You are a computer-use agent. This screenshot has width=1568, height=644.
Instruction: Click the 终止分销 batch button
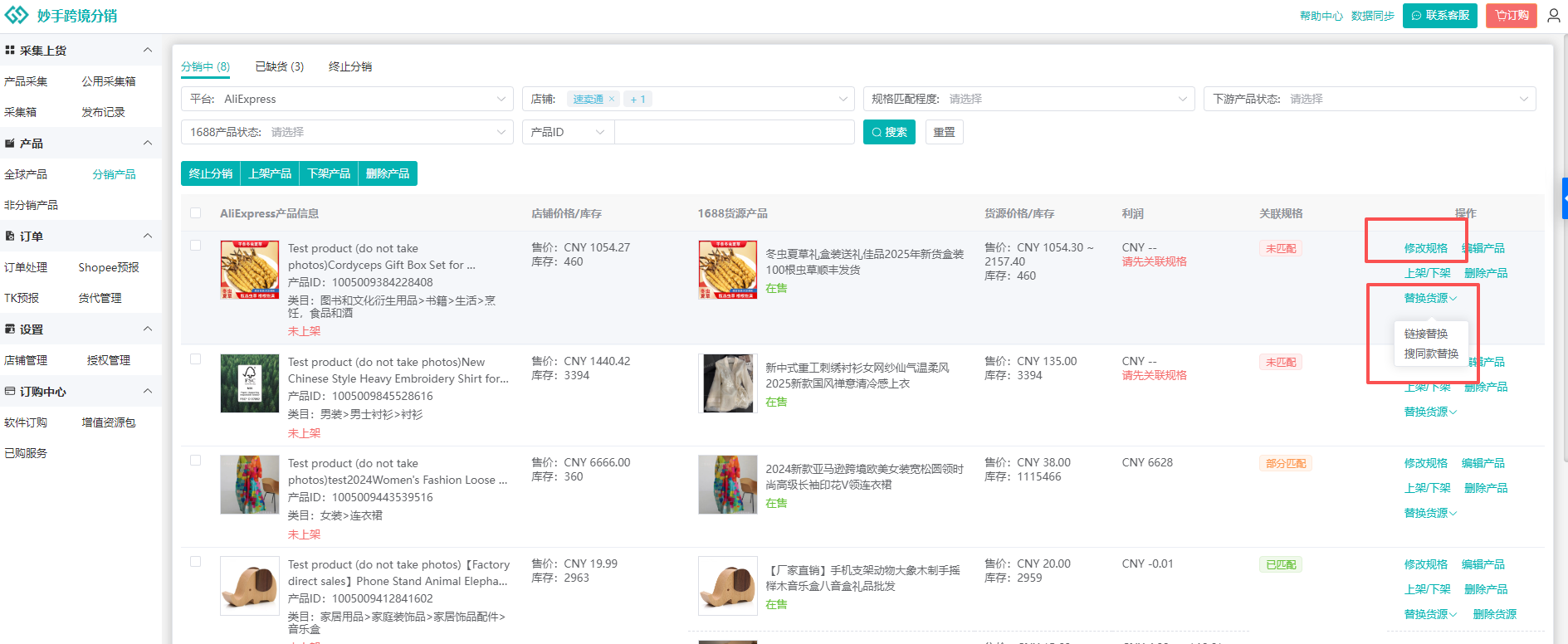(211, 173)
